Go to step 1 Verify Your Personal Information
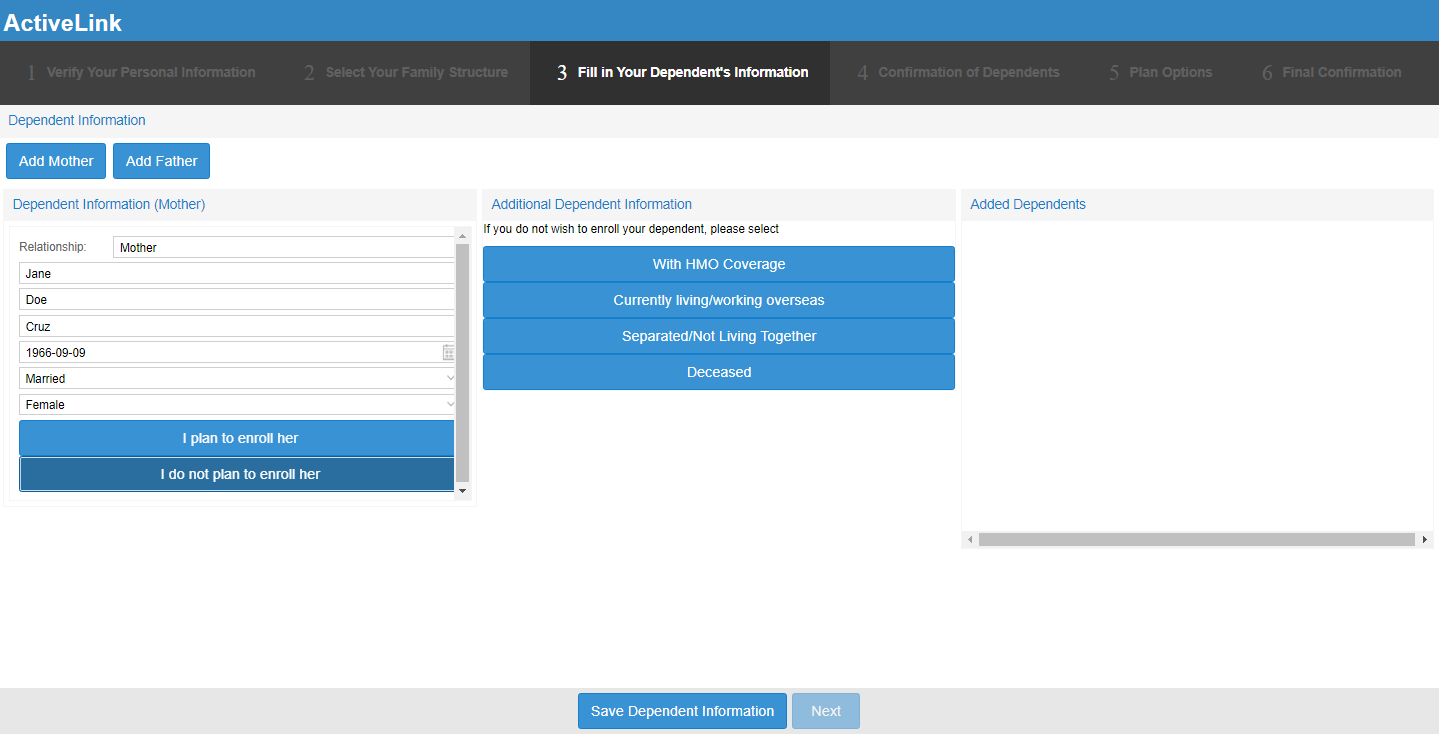This screenshot has width=1439, height=734. point(140,73)
